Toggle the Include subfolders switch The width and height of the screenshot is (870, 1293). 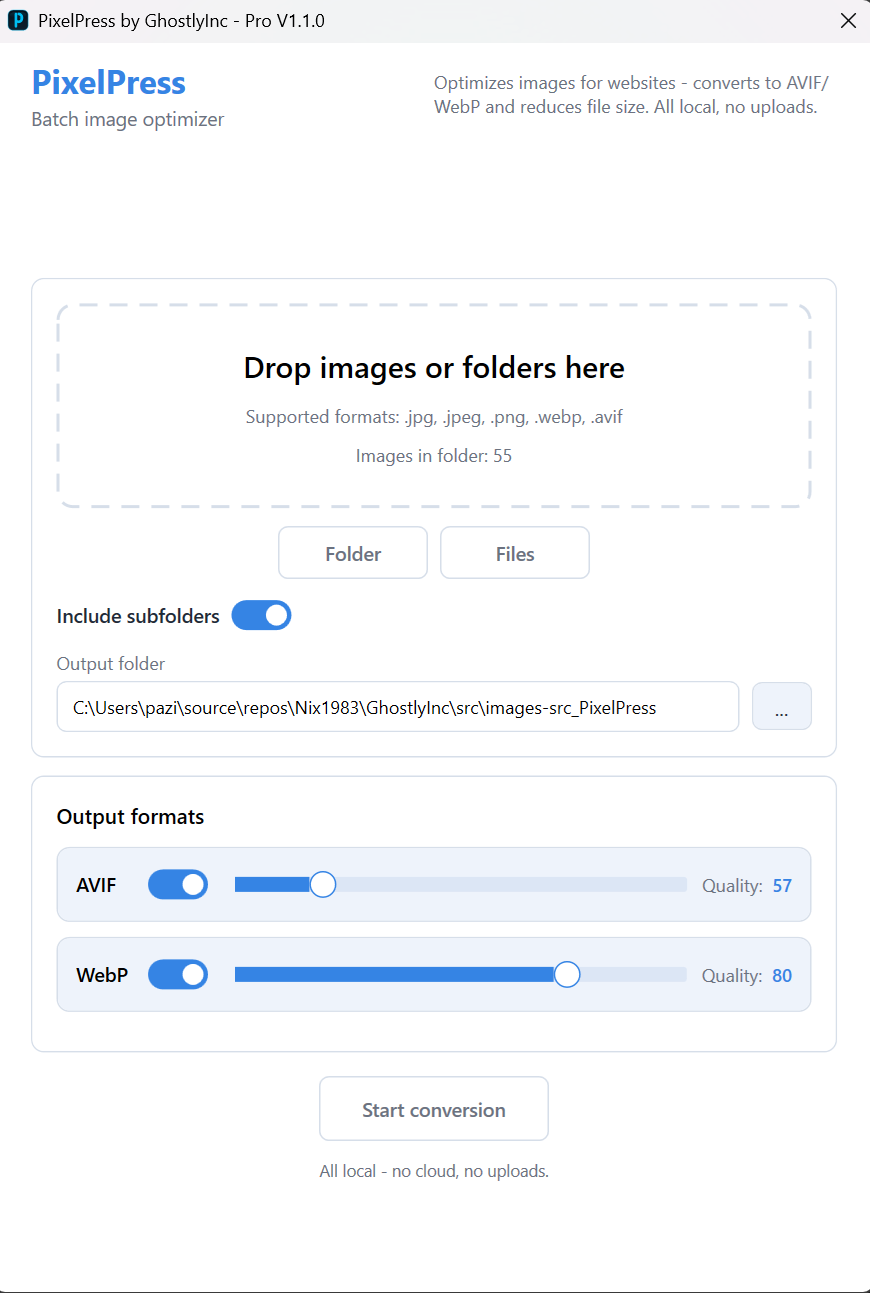pyautogui.click(x=261, y=615)
